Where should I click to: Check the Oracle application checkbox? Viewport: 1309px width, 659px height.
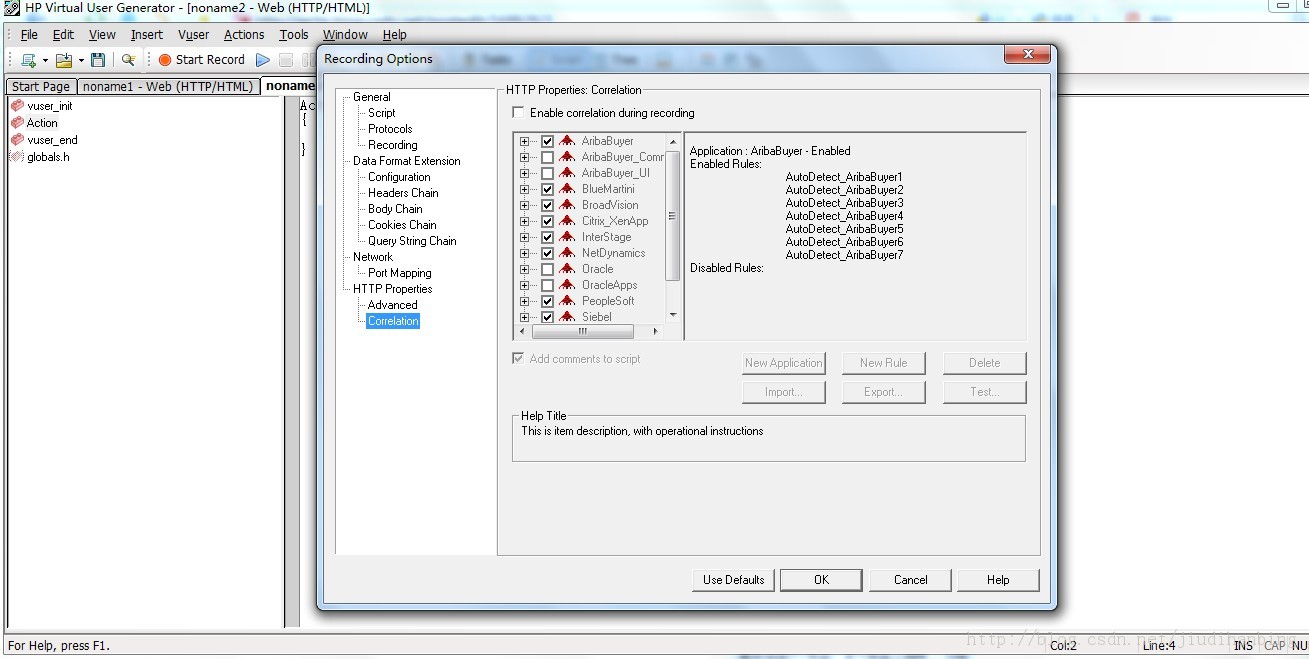pyautogui.click(x=547, y=269)
